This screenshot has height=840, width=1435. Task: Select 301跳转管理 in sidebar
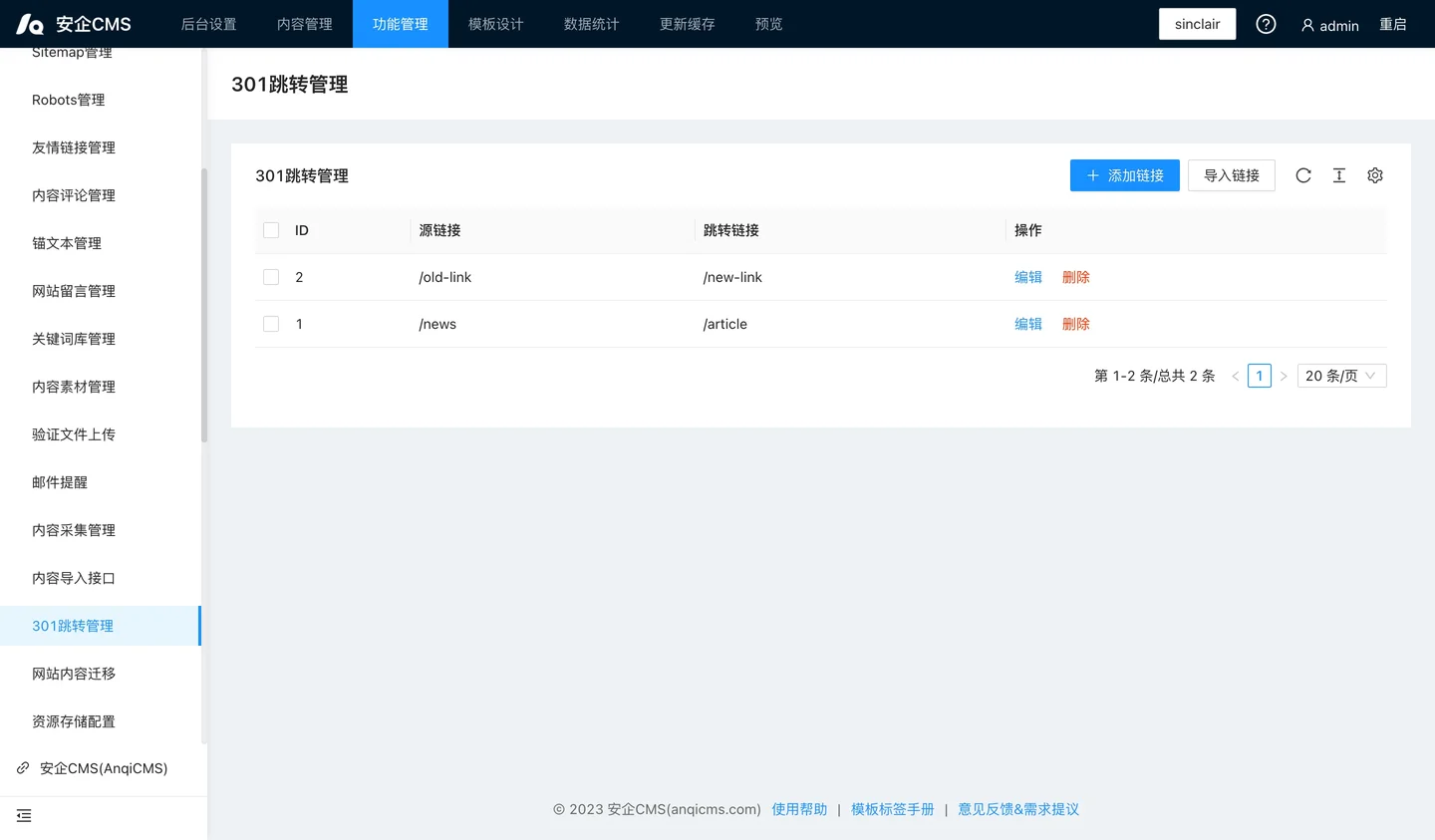pos(100,626)
